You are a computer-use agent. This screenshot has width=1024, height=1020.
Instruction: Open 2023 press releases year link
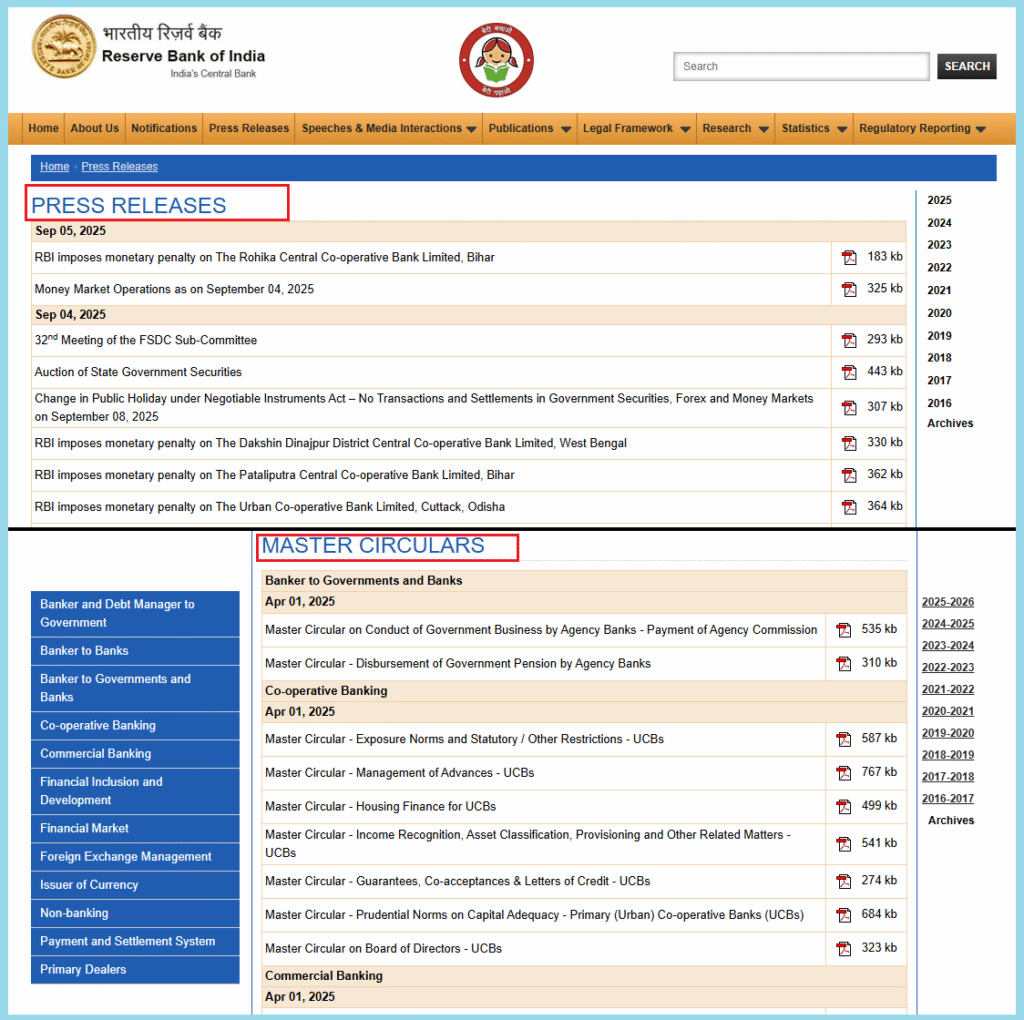939,246
